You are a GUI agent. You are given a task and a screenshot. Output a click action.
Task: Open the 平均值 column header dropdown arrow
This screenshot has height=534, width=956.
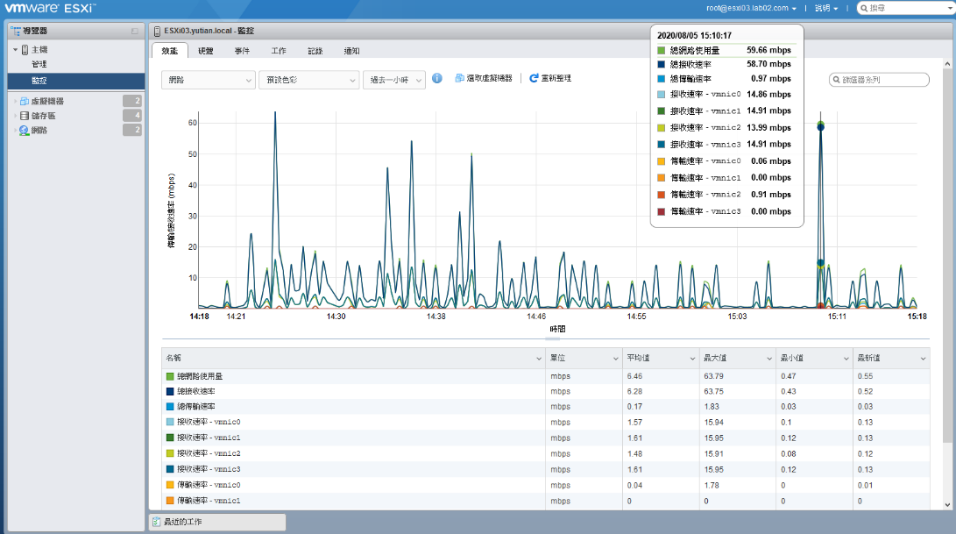coord(692,358)
